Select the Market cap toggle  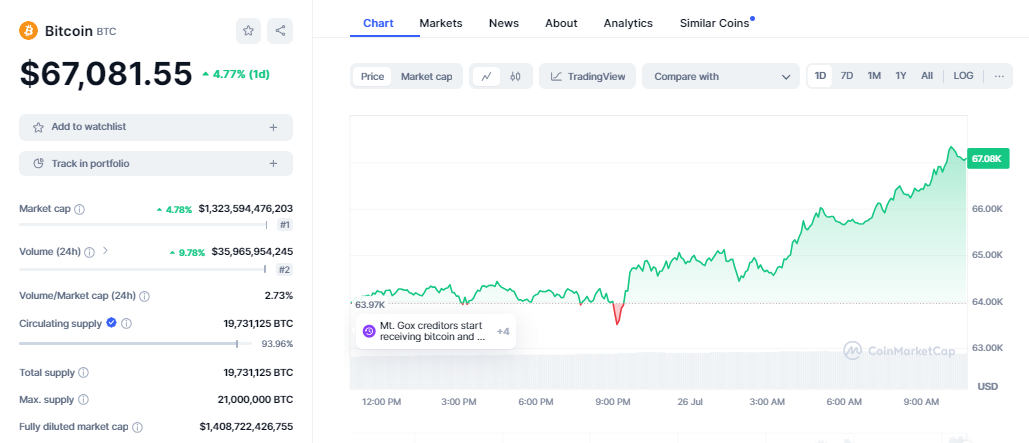[x=427, y=76]
